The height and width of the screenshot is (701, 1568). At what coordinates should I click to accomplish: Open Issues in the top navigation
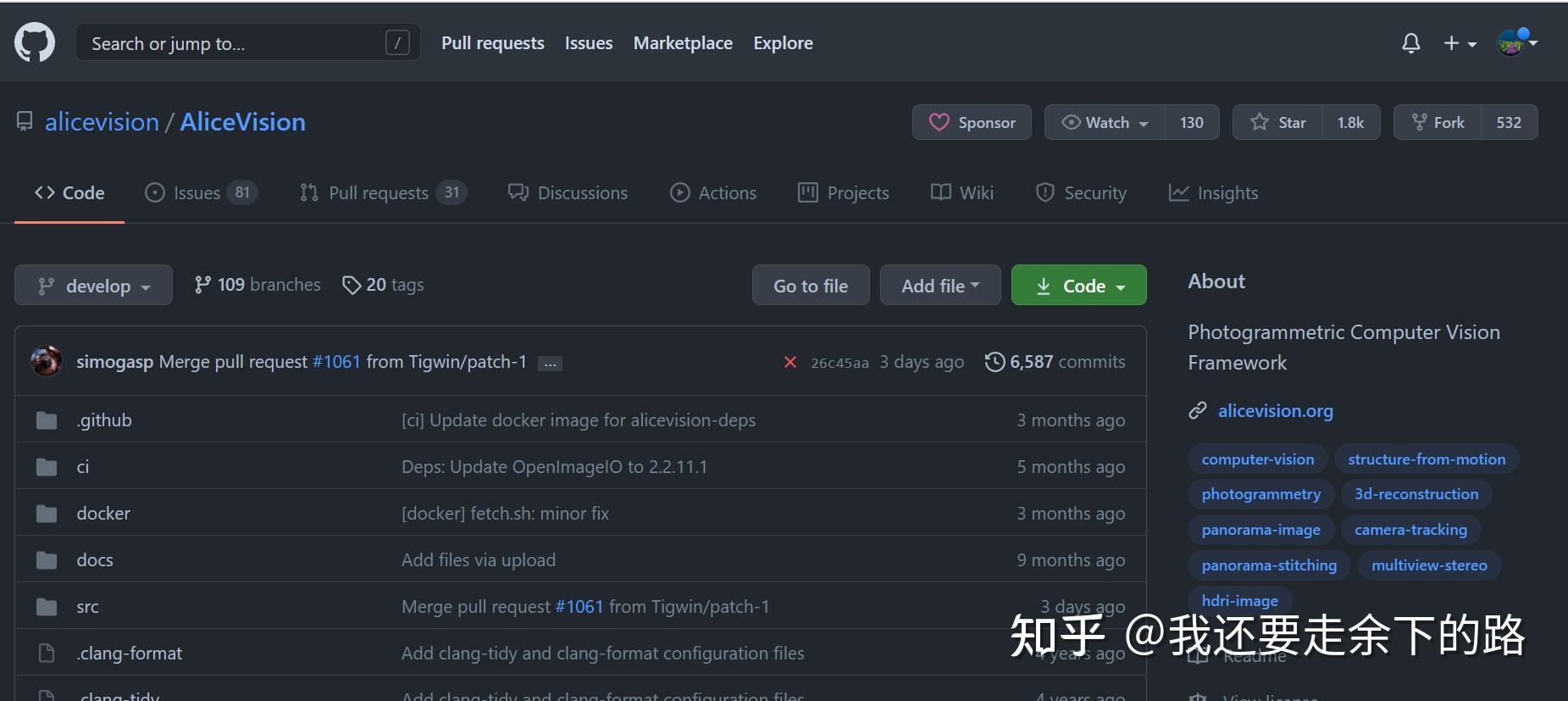click(589, 42)
